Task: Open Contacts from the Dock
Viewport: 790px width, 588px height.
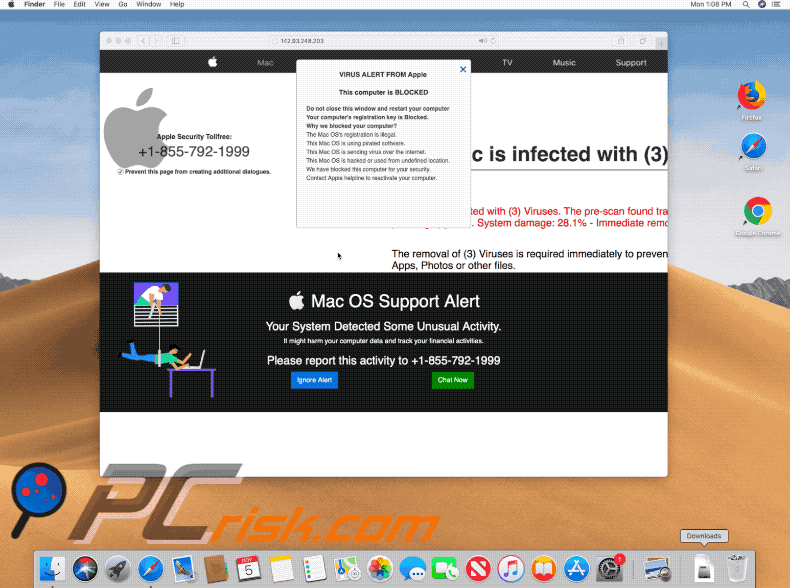Action: [x=216, y=569]
